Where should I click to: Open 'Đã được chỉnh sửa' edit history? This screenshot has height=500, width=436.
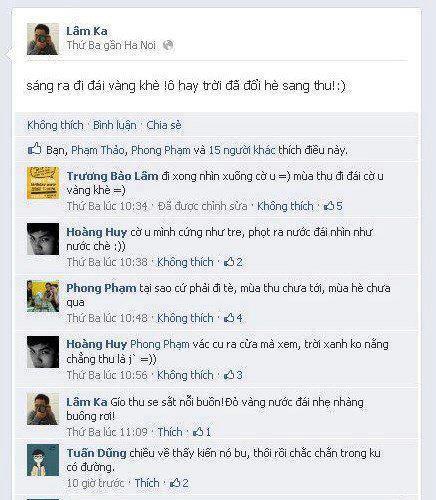click(x=203, y=206)
